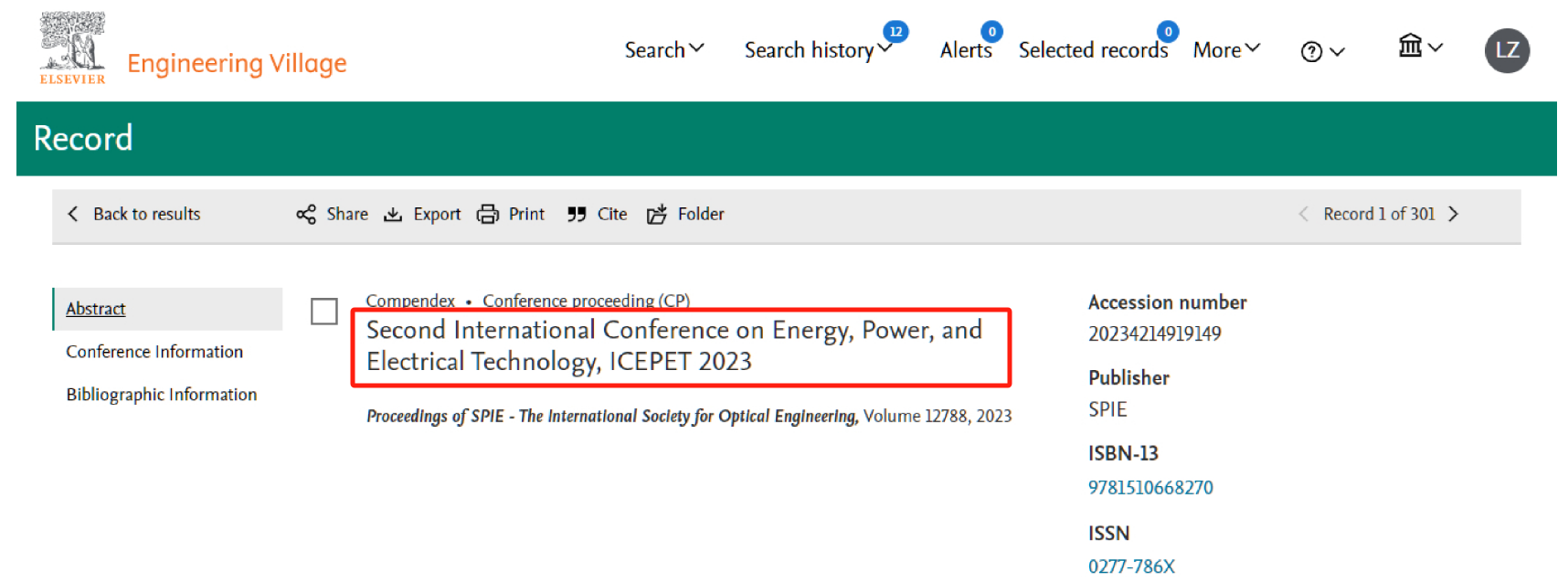
Task: Open ISSN link 0277-786X
Action: click(x=1131, y=566)
